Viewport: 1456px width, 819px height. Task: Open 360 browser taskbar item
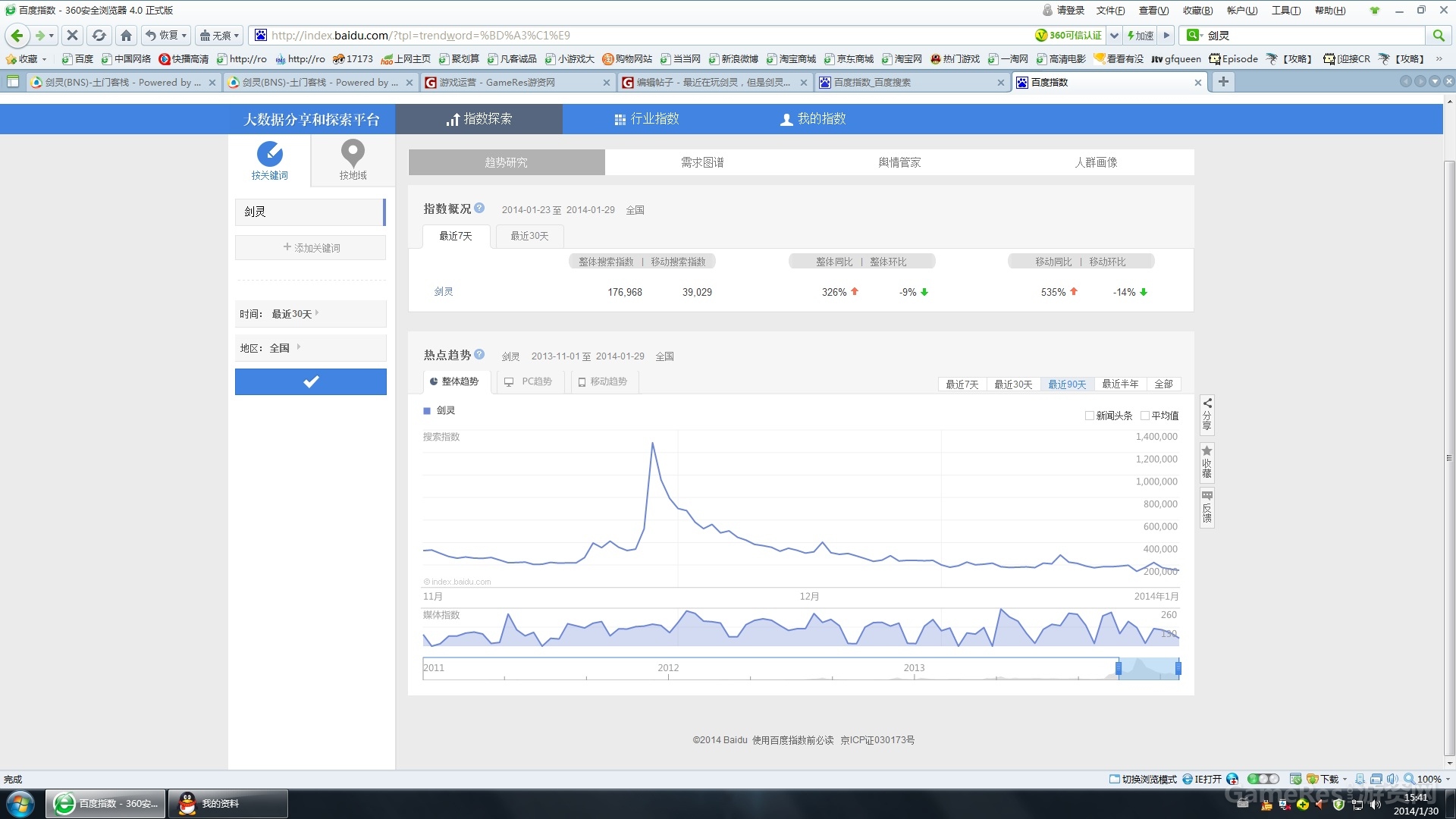point(105,804)
